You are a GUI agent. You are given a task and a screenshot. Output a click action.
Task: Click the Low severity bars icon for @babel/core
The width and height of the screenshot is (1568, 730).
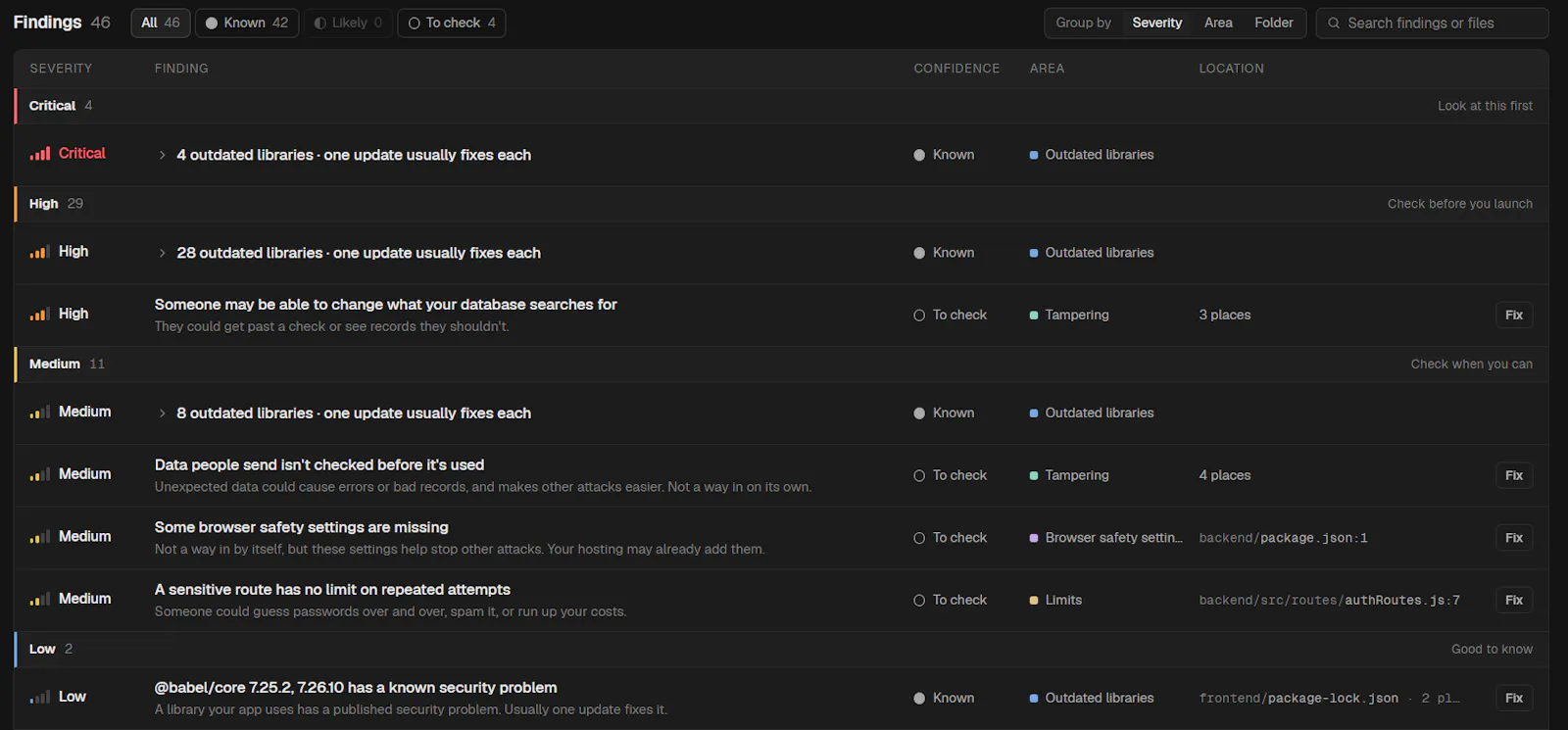coord(40,698)
